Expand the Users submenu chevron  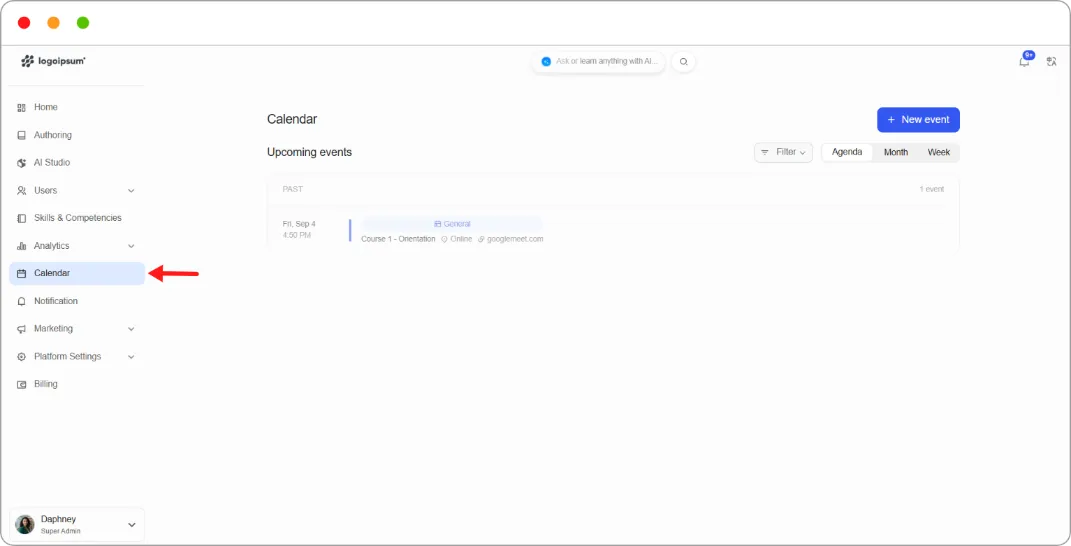coord(131,191)
